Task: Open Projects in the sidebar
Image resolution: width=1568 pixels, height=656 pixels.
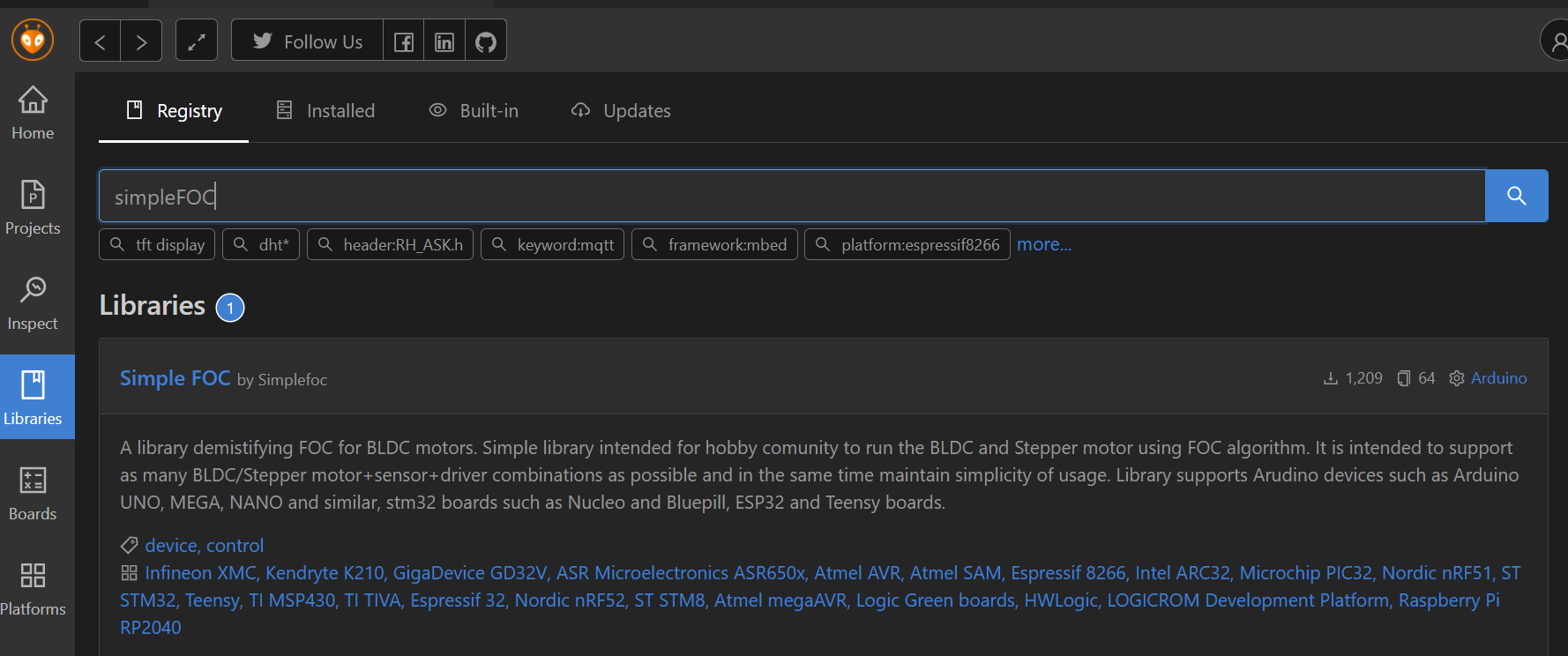Action: 33,208
